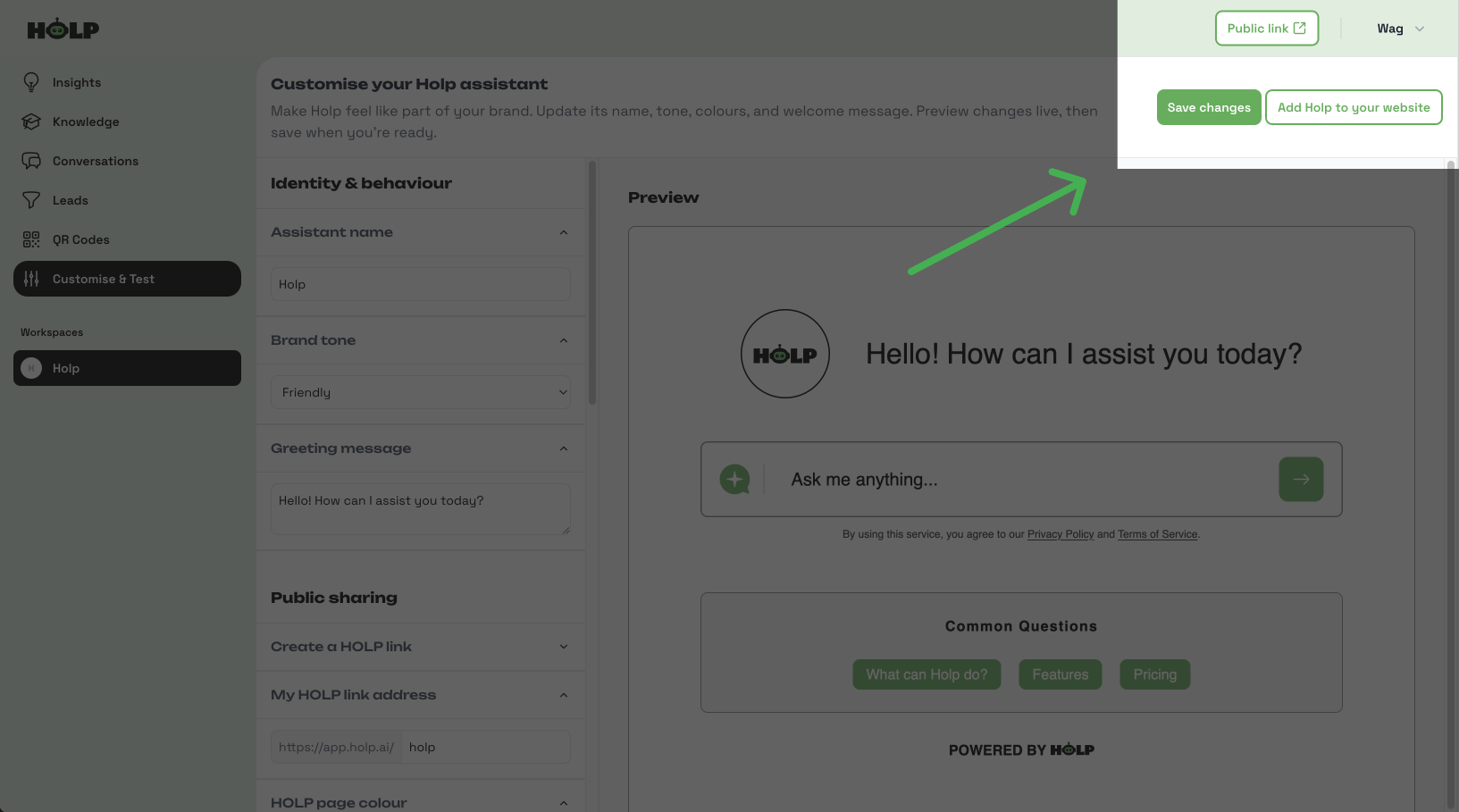Click What can Holp do? question chip
1459x812 pixels.
(x=927, y=674)
